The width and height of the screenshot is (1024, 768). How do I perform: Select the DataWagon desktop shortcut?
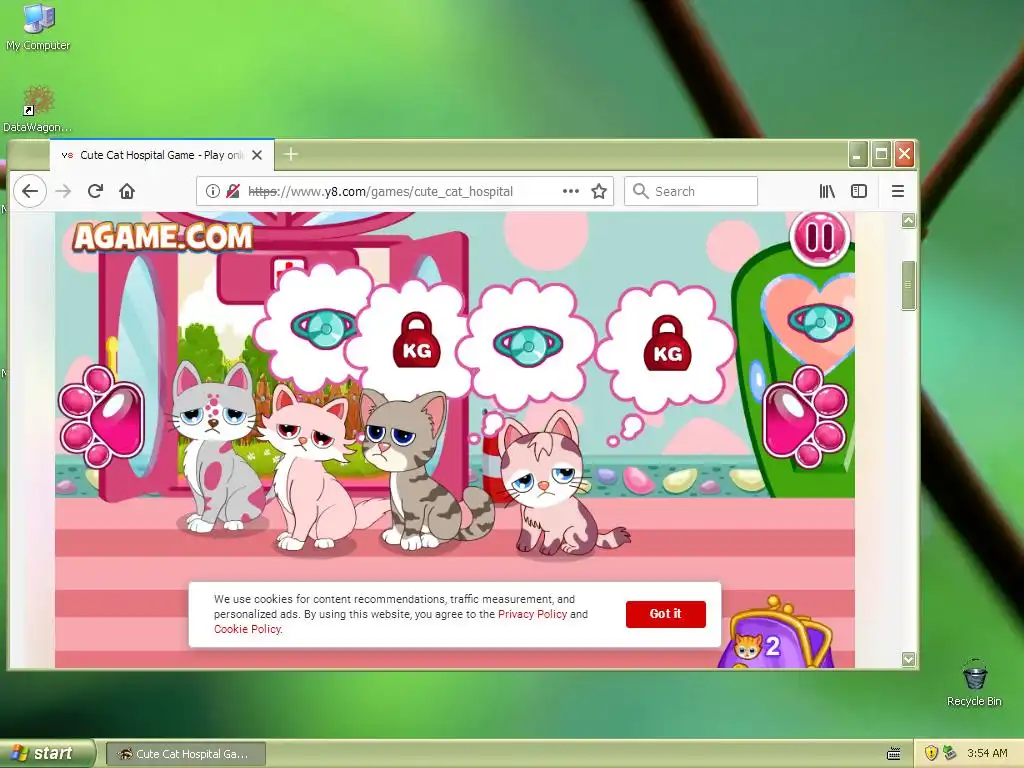pyautogui.click(x=37, y=109)
